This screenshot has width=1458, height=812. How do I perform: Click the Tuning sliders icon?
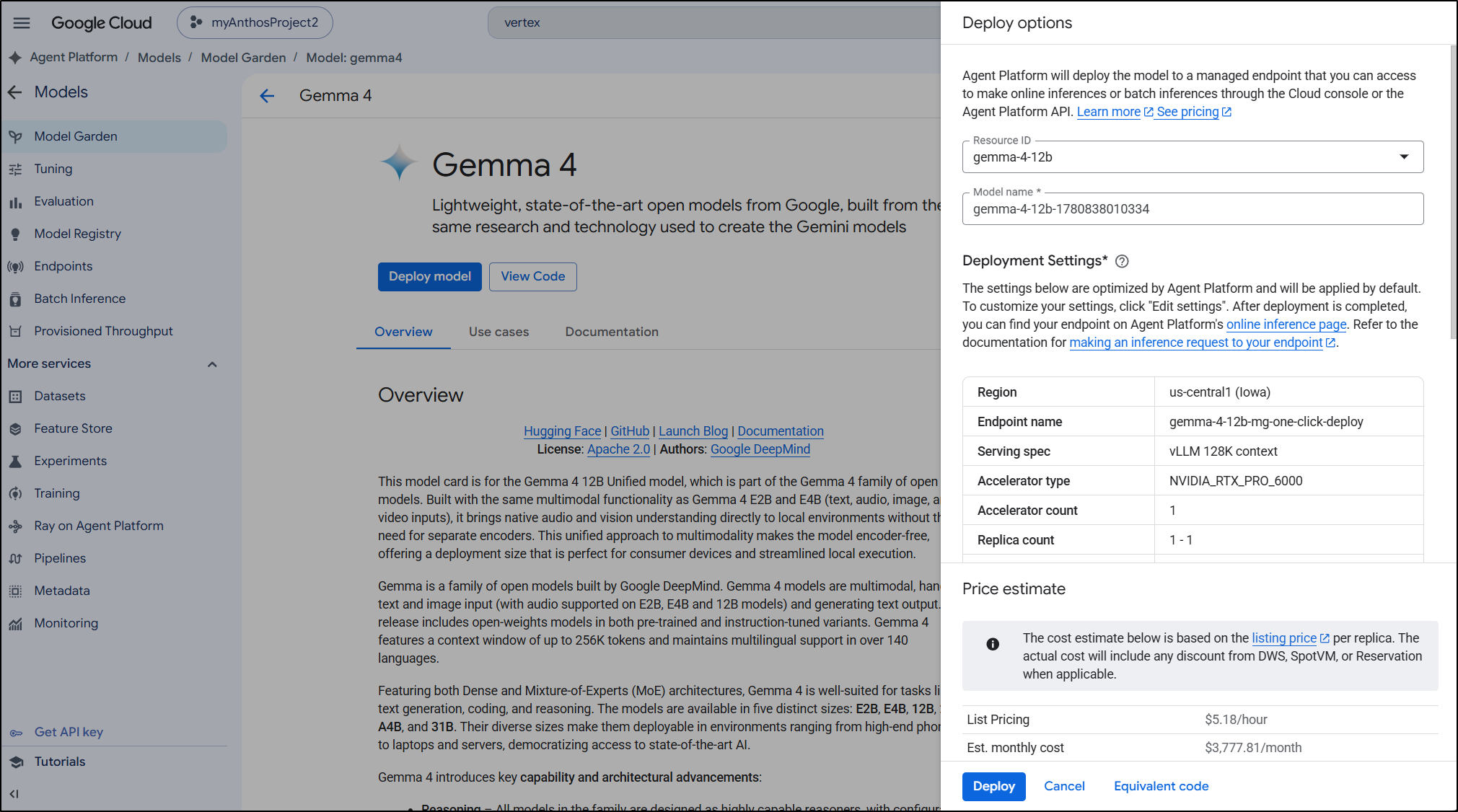[x=15, y=169]
